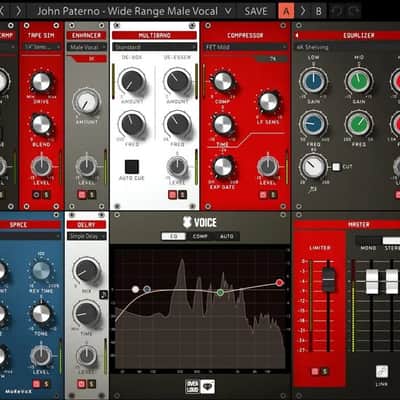Toggle the Delay tempo sync note icon
Screen dimensions: 400x400
103,294
